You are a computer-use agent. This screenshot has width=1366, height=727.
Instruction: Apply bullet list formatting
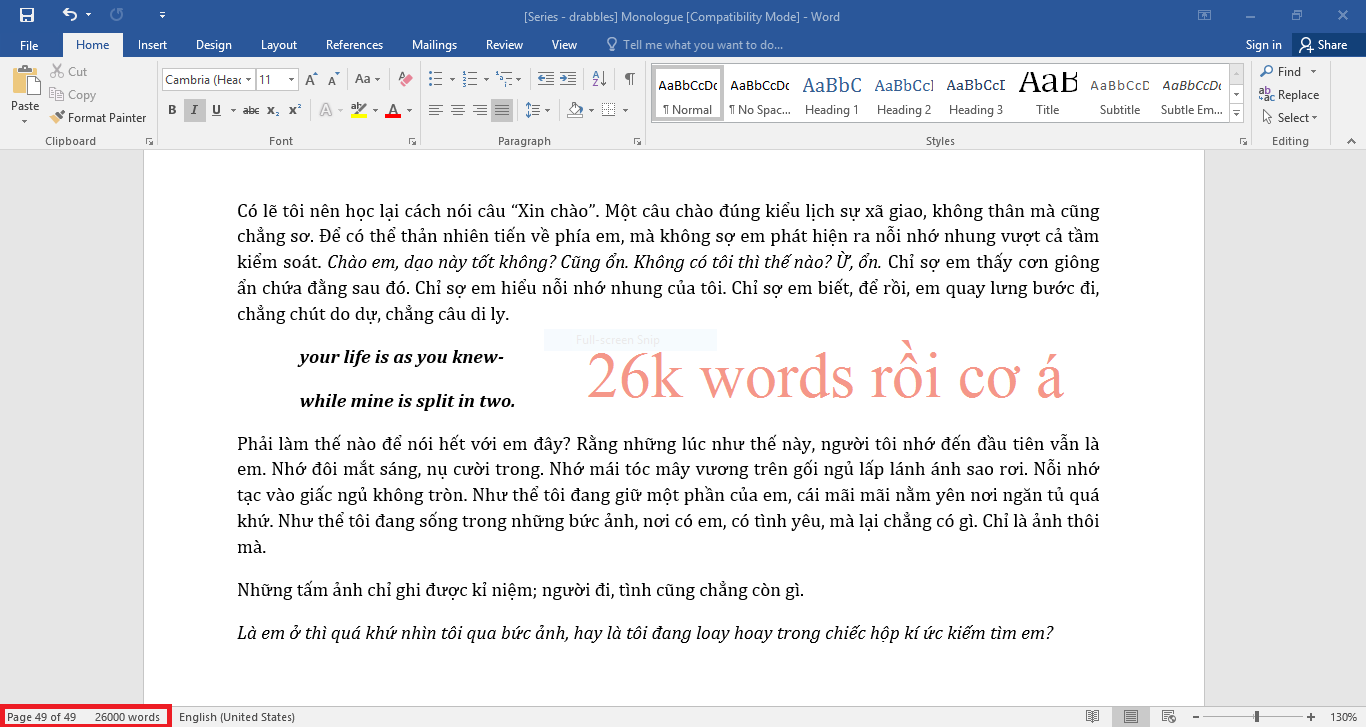pyautogui.click(x=435, y=79)
